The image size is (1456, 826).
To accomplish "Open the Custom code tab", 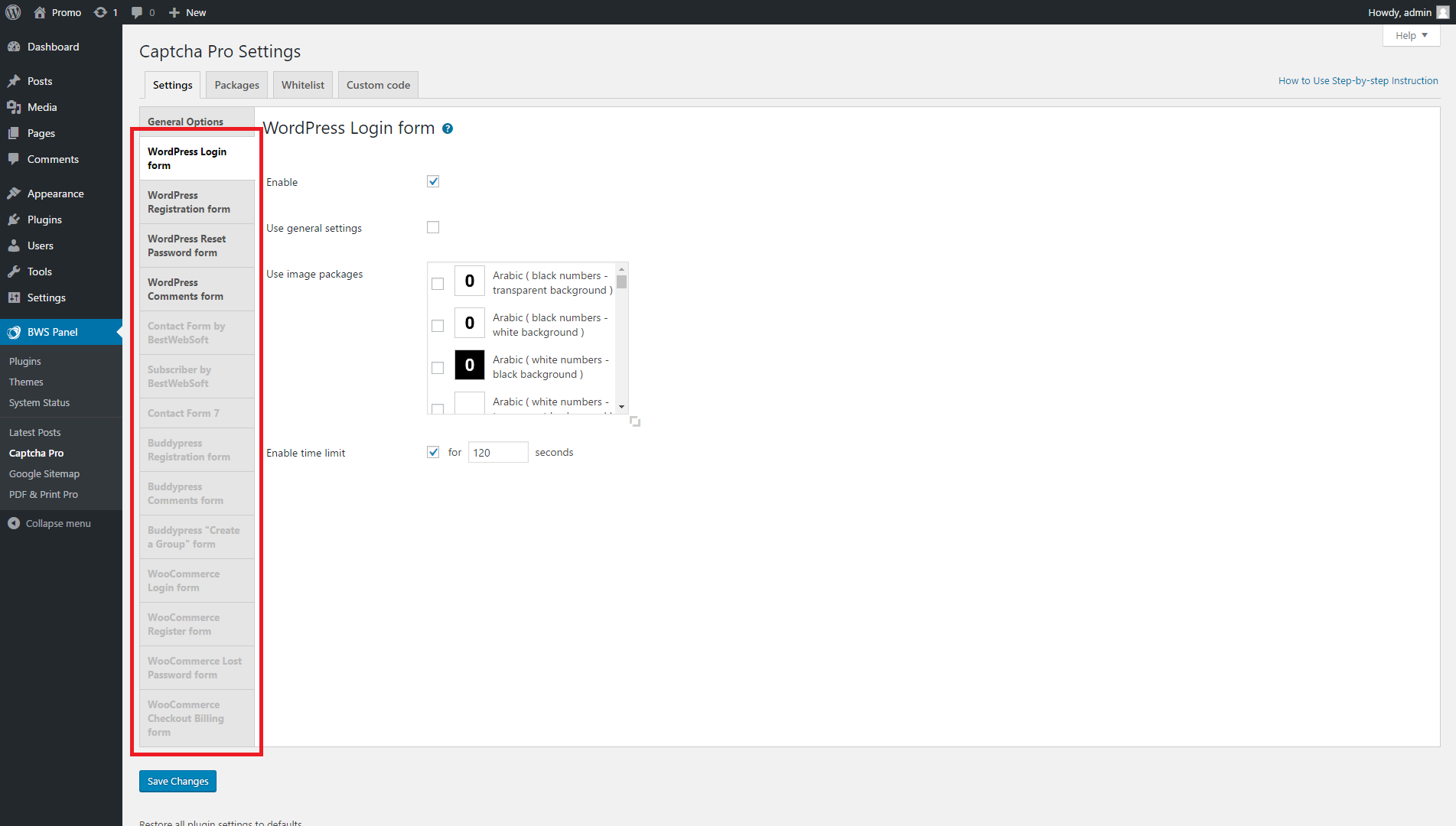I will point(378,85).
